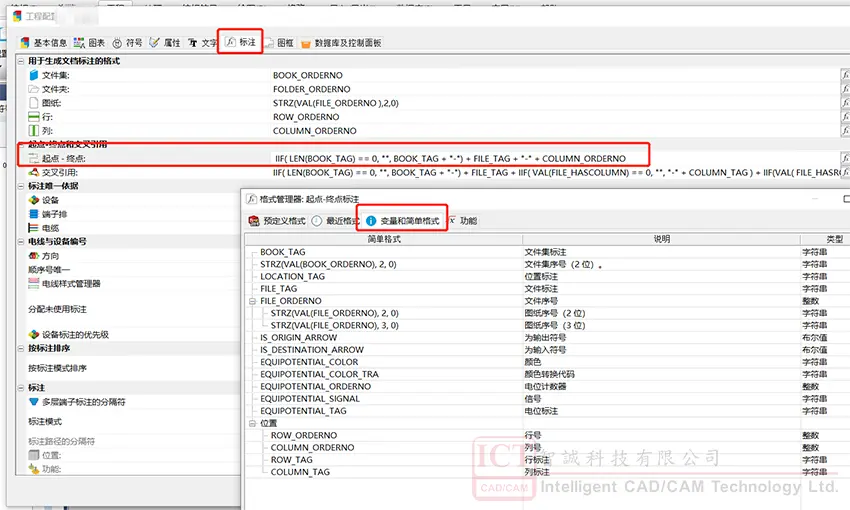
Task: Switch to the 图表 tab
Action: 89,43
